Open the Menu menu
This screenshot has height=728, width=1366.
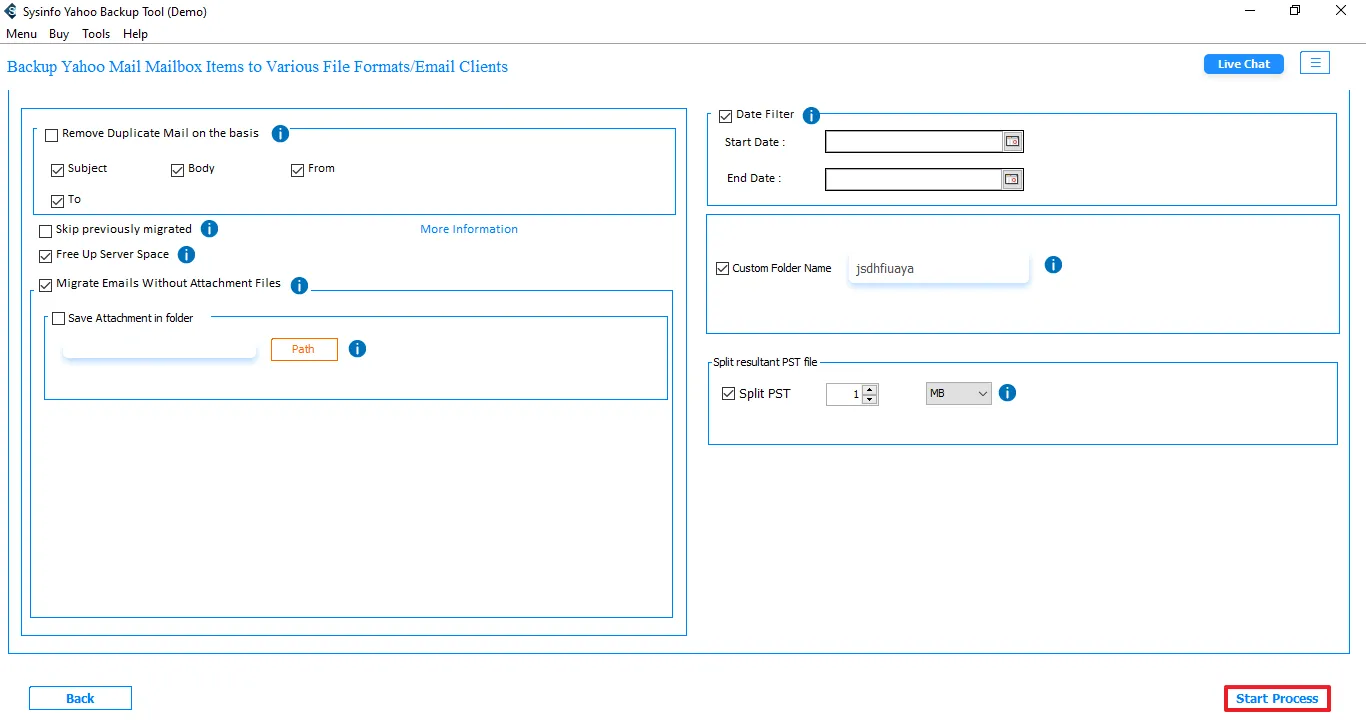[22, 34]
